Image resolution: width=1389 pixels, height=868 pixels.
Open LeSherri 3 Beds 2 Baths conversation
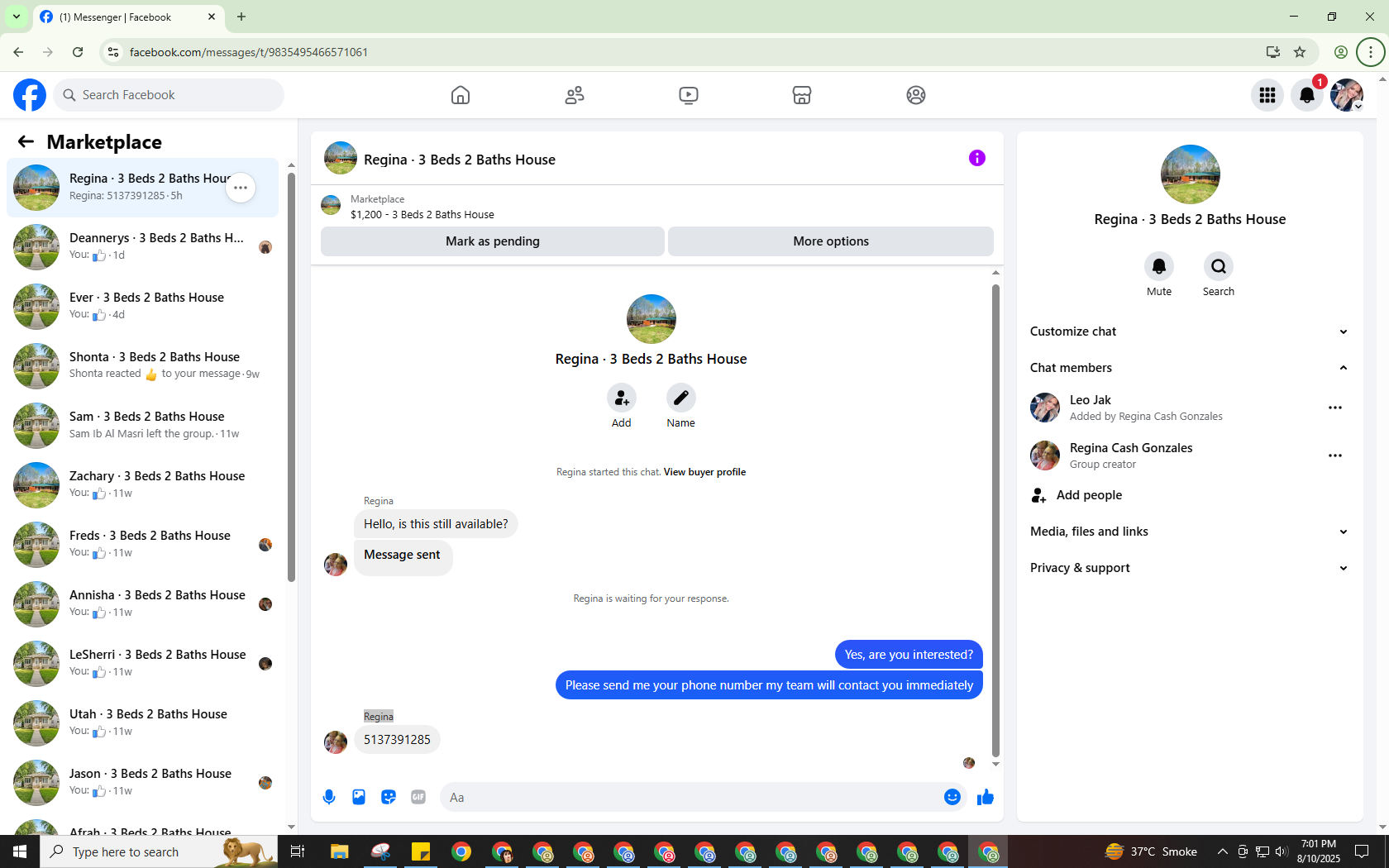(x=142, y=664)
